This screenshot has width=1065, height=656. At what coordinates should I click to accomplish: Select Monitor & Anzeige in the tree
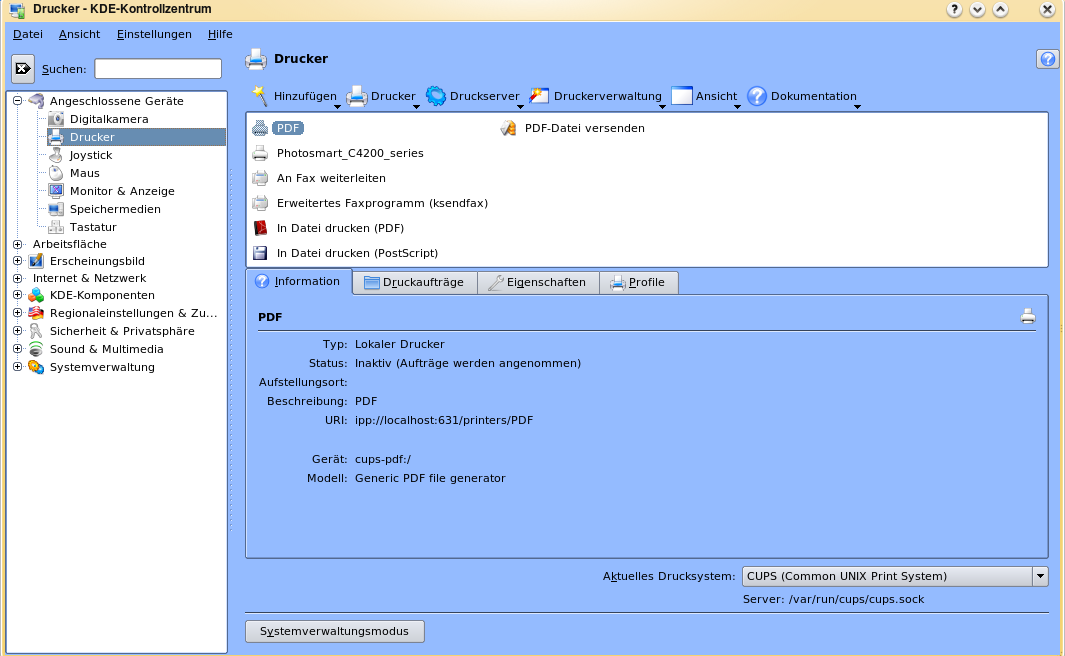coord(121,191)
